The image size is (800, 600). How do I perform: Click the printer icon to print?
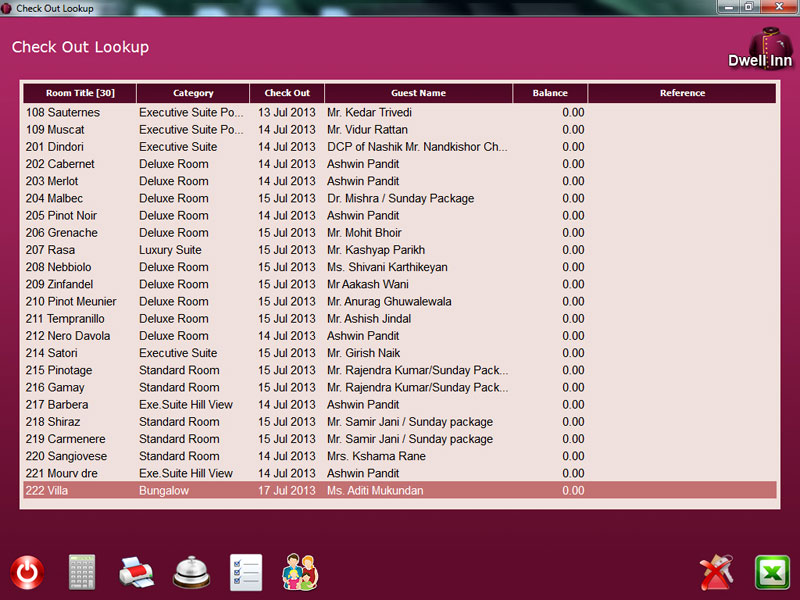click(x=137, y=572)
